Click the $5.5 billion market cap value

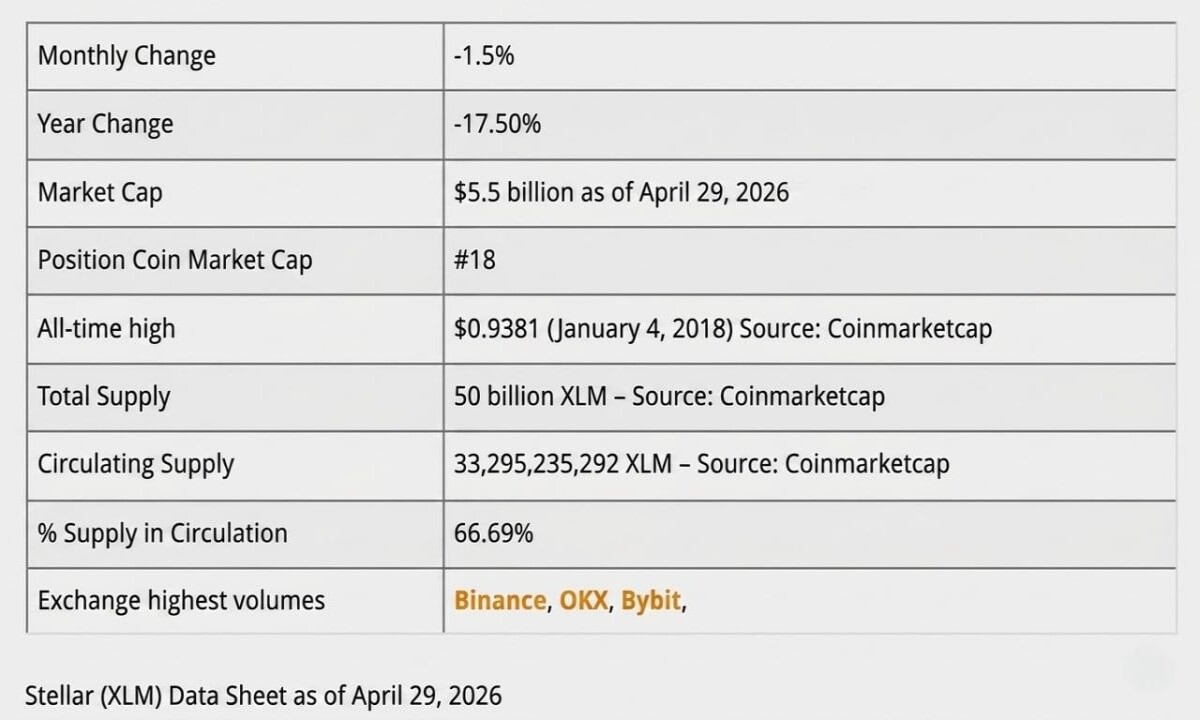pos(621,192)
